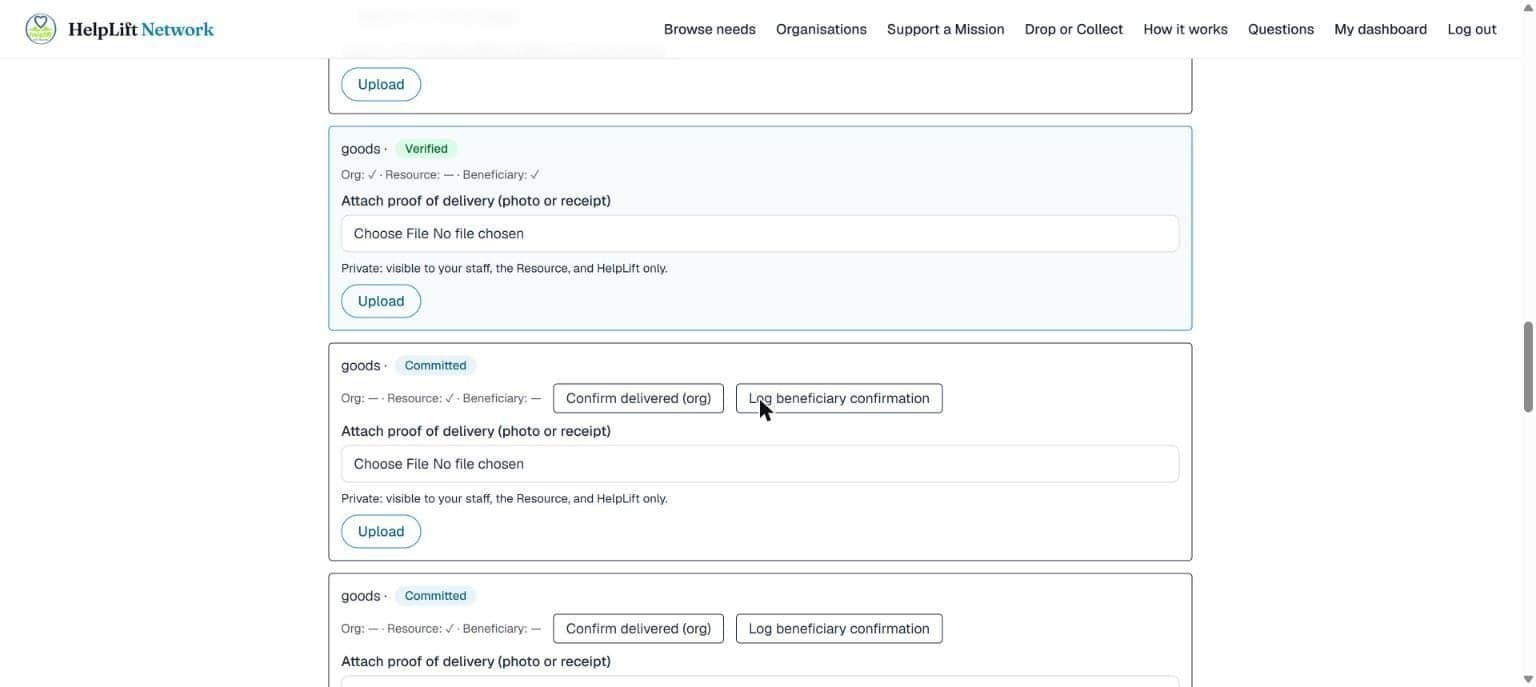Choose a file in the first Committed card
Viewport: 1536px width, 687px height.
click(x=760, y=464)
